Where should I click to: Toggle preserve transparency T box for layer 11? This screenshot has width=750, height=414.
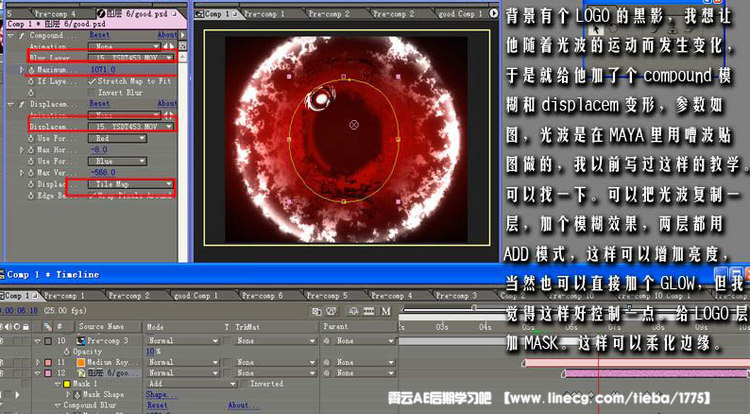(227, 362)
